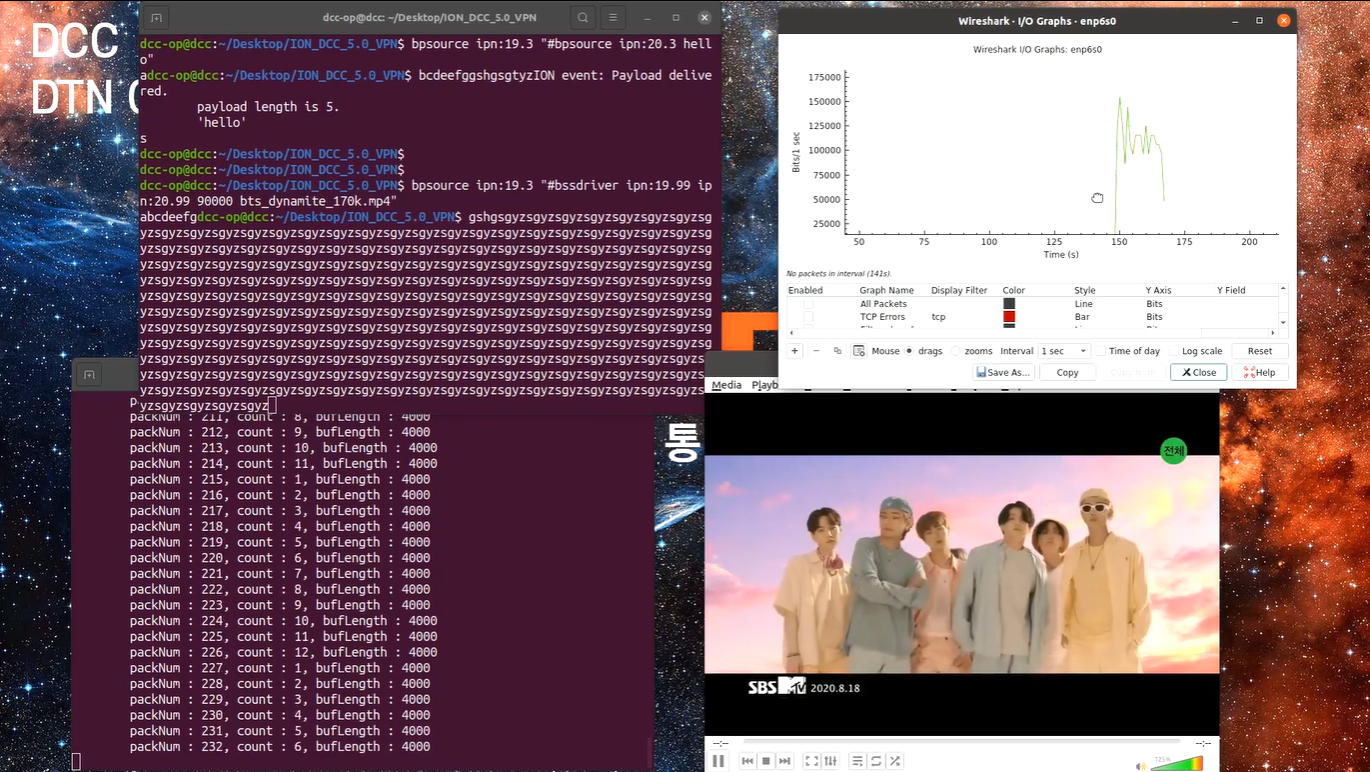Select the 'All Packets' graph name
1370x772 pixels.
pos(883,304)
